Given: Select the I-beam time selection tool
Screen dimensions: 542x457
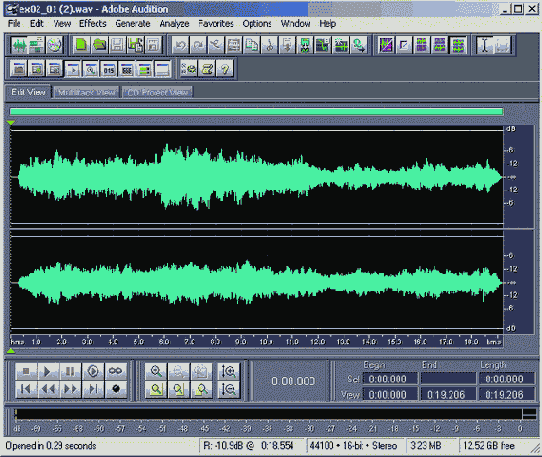Looking at the screenshot, I should click(x=485, y=45).
